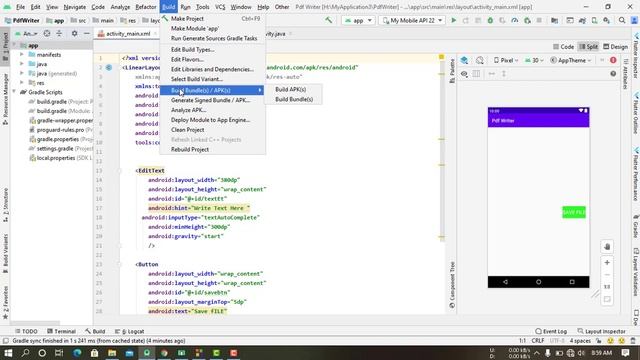Open the Event Log button
Viewport: 640px width, 360px height.
[551, 331]
